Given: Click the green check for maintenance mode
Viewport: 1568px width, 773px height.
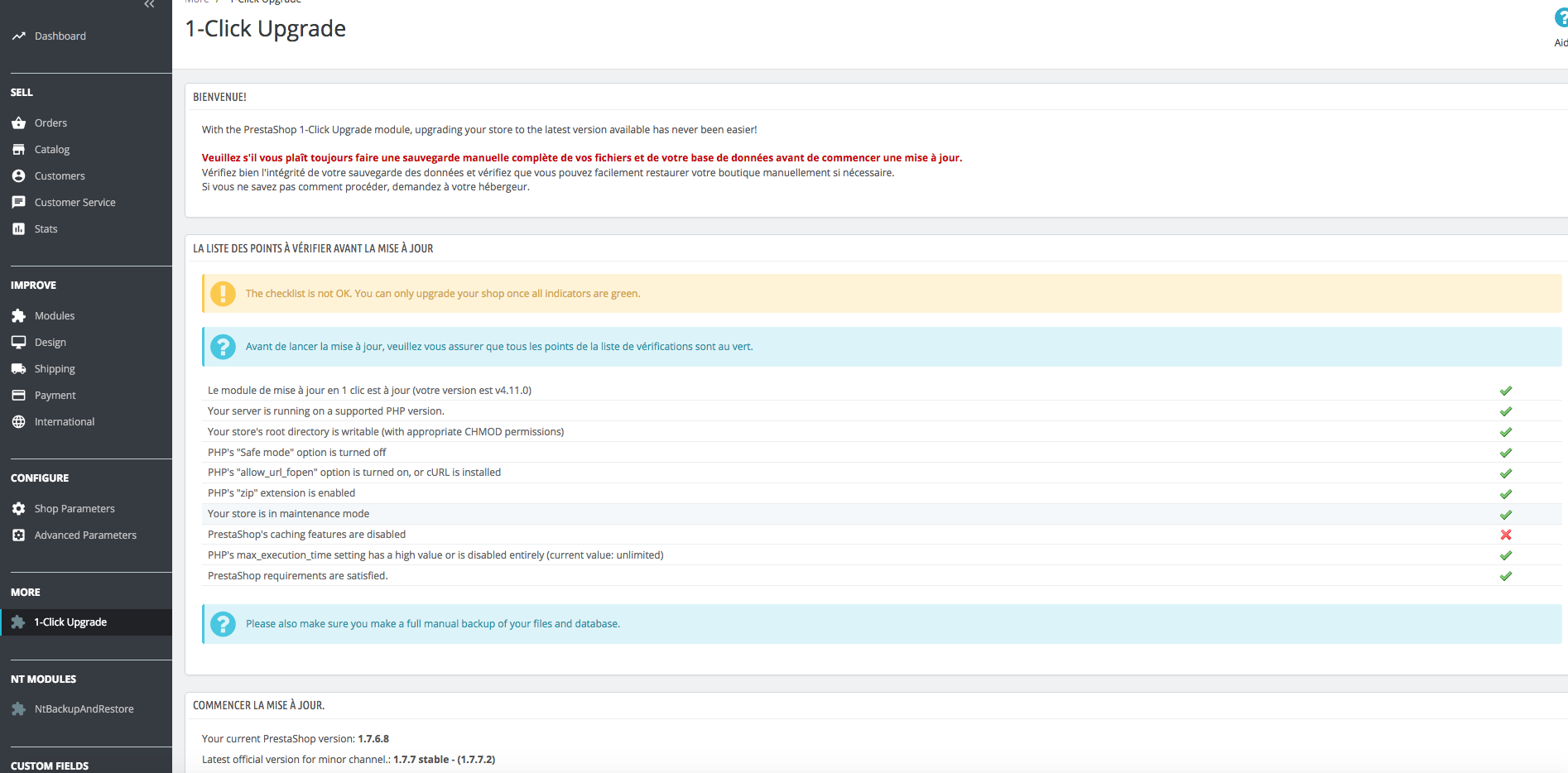Looking at the screenshot, I should pyautogui.click(x=1506, y=515).
